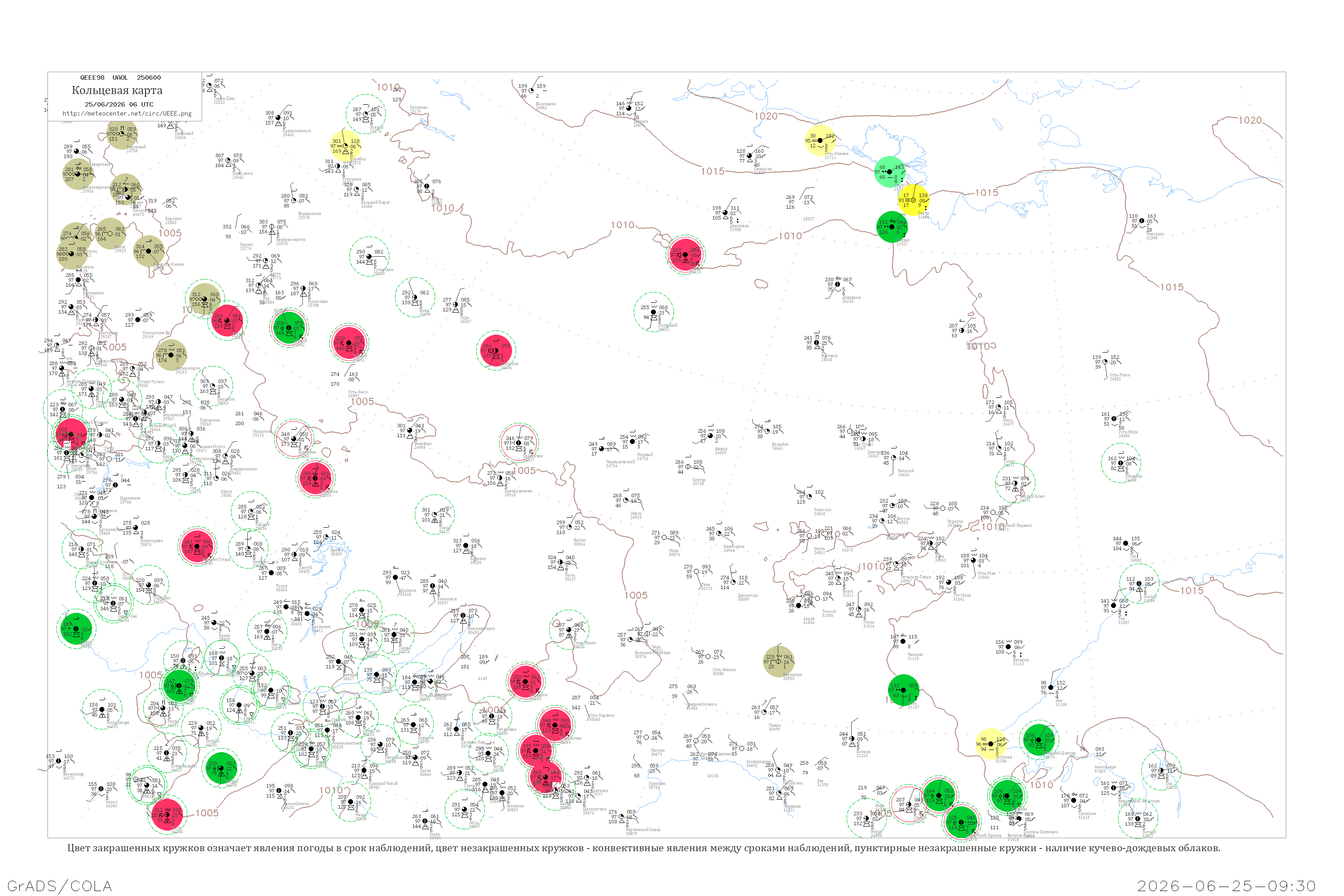Click the station label "Усть-Оленек"

(x=836, y=154)
